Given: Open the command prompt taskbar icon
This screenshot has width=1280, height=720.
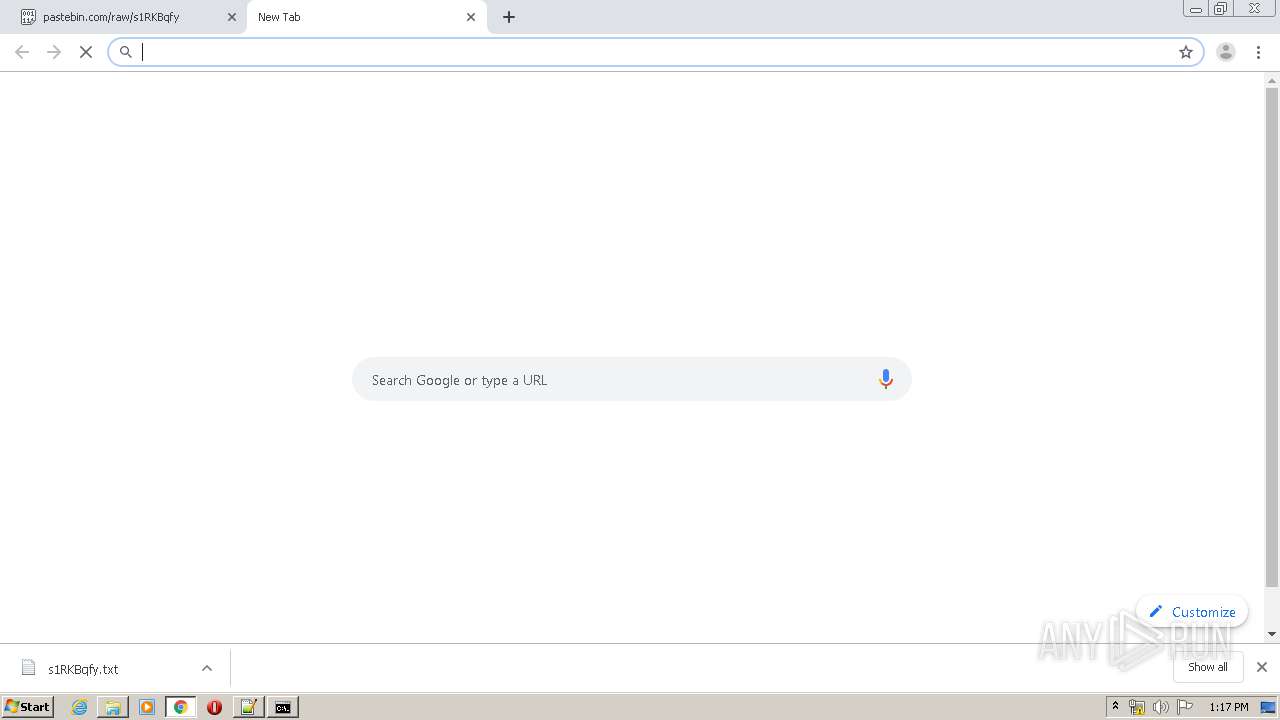Looking at the screenshot, I should (x=283, y=707).
